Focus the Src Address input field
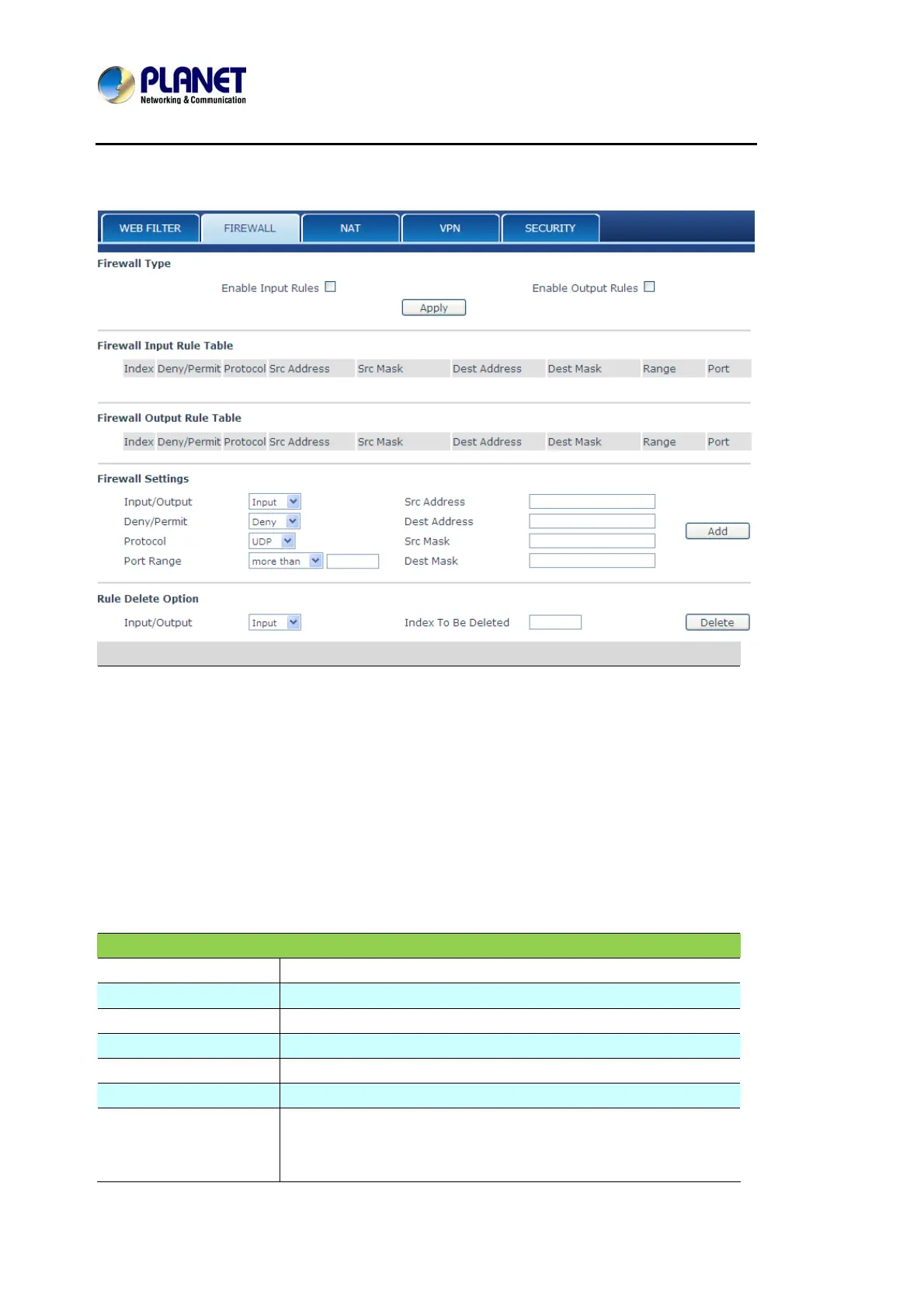The width and height of the screenshot is (924, 1308). pyautogui.click(x=592, y=502)
